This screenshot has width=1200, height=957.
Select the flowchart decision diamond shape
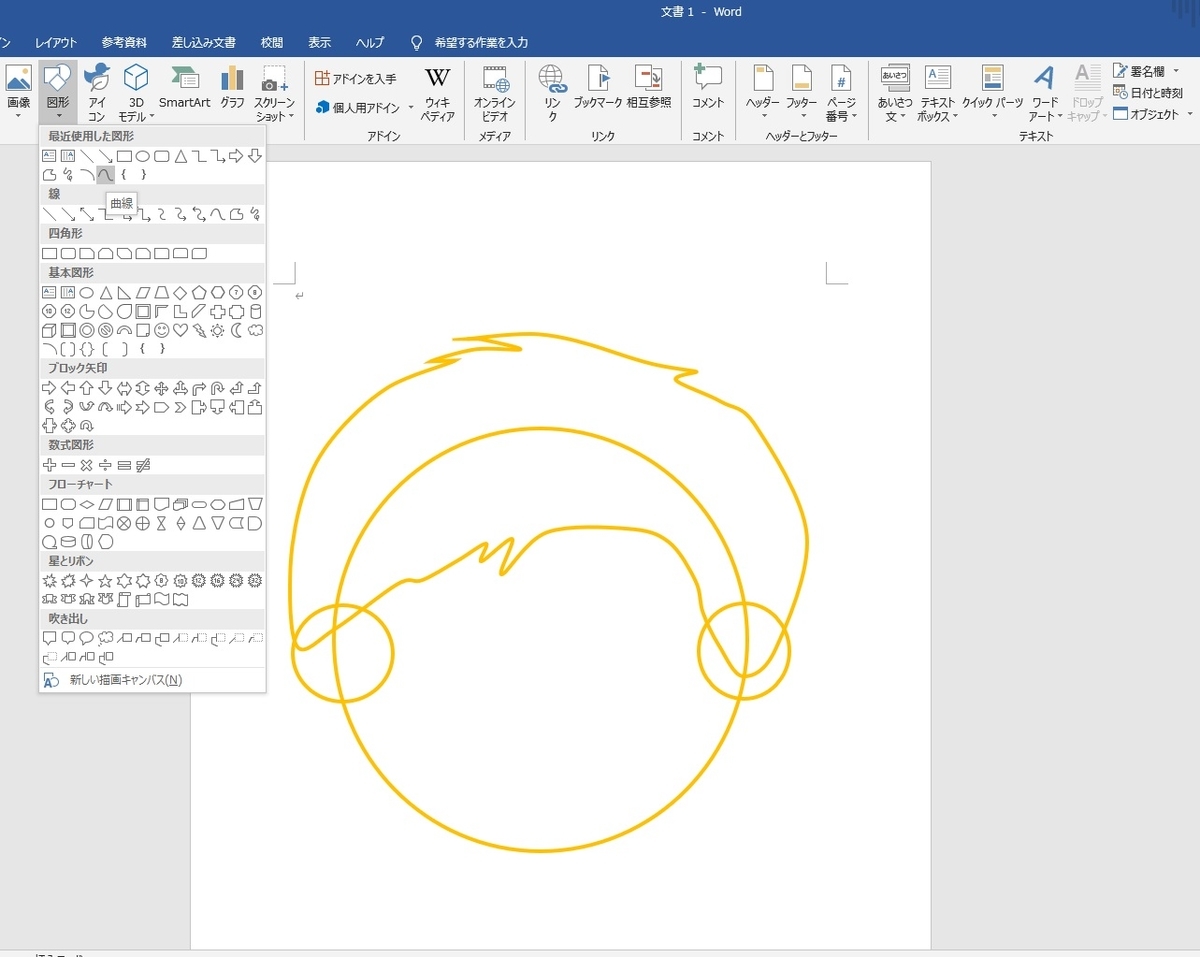coord(86,504)
